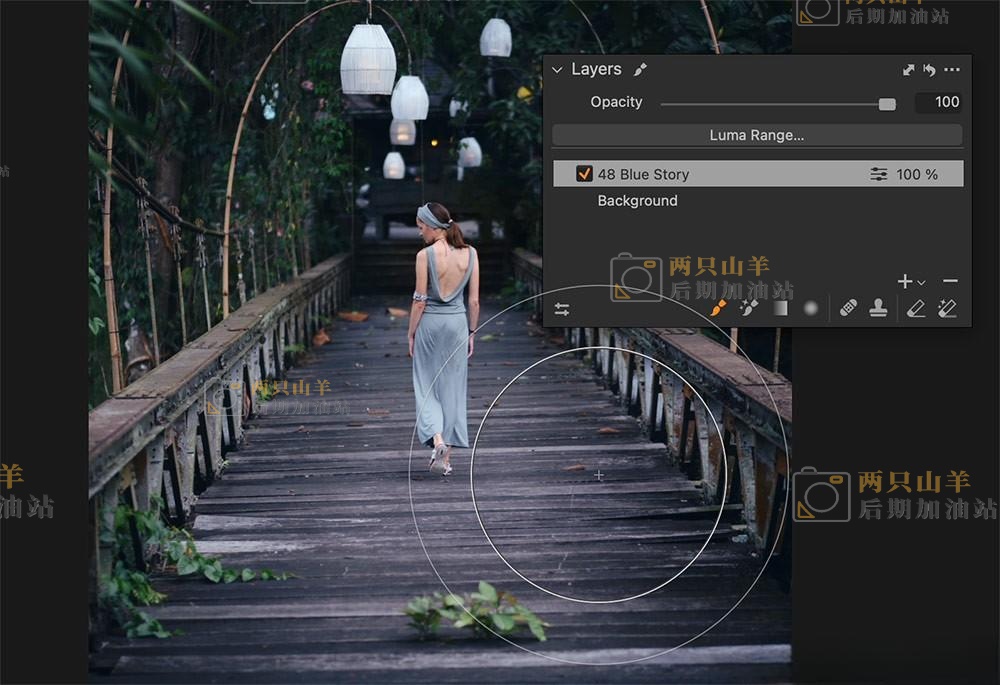The image size is (1000, 685).
Task: Open brush settings sliders icon at panel bottom-left
Action: (x=562, y=310)
